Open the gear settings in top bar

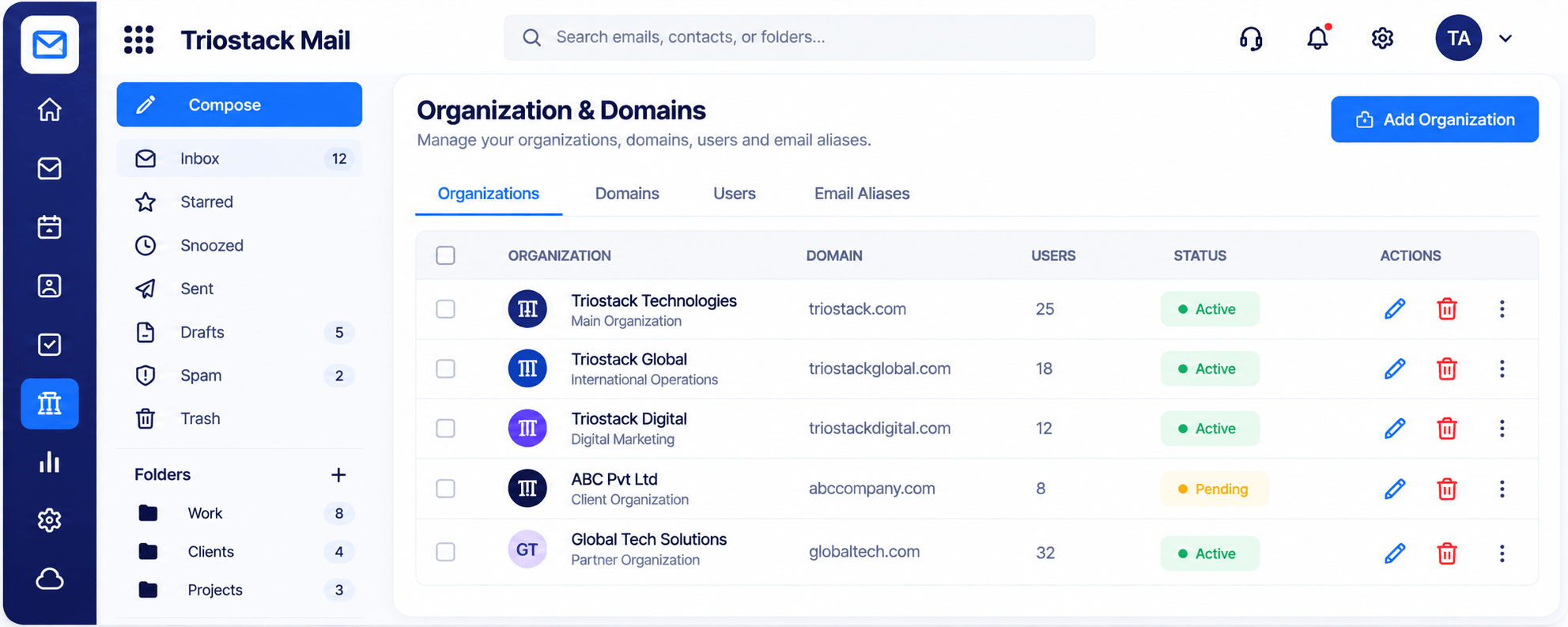(1382, 38)
